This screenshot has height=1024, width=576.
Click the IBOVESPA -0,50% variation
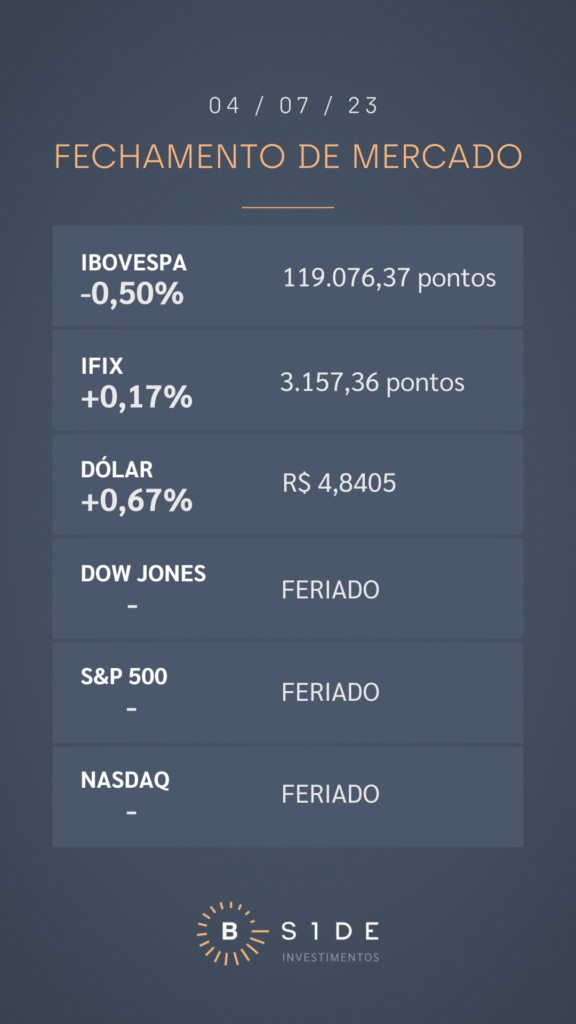click(x=133, y=295)
